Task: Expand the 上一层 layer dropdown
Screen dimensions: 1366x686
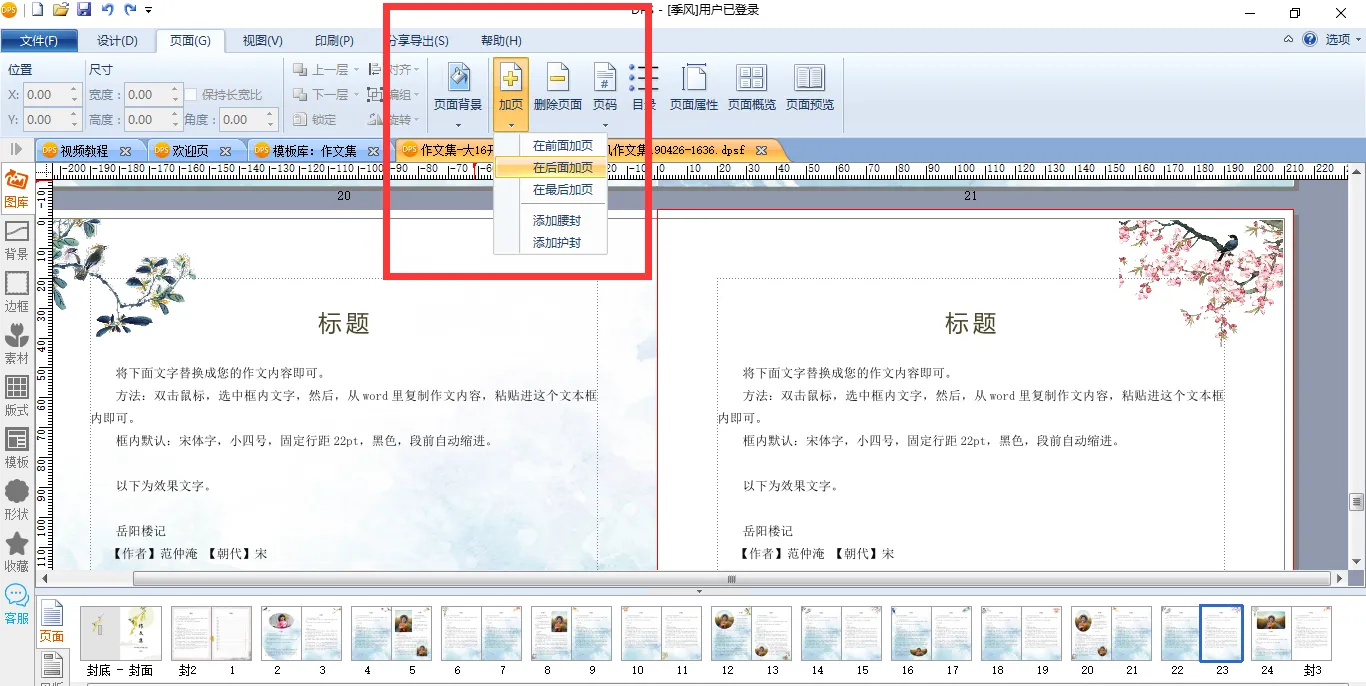Action: 357,70
